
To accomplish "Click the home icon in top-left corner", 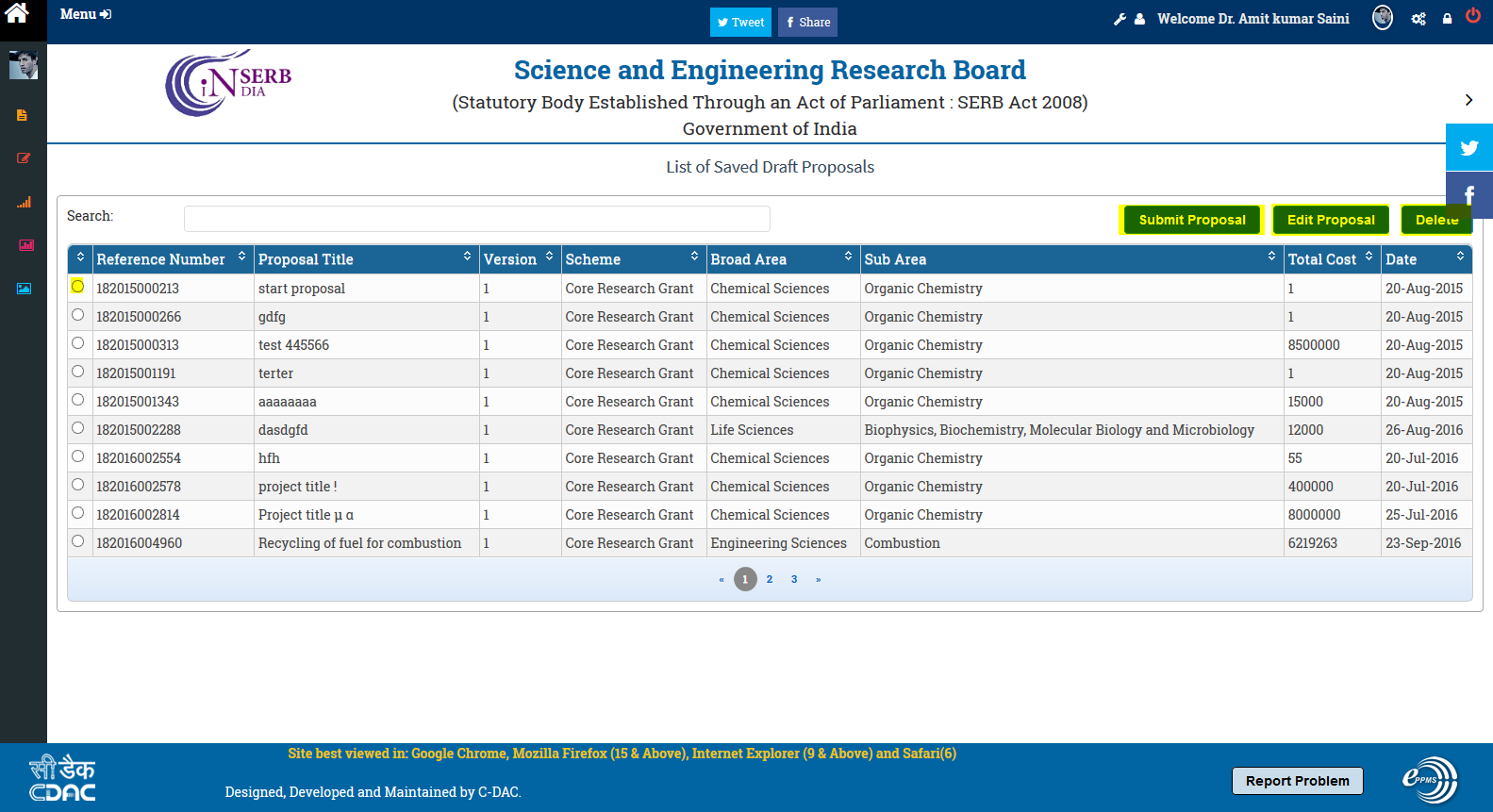I will point(17,13).
